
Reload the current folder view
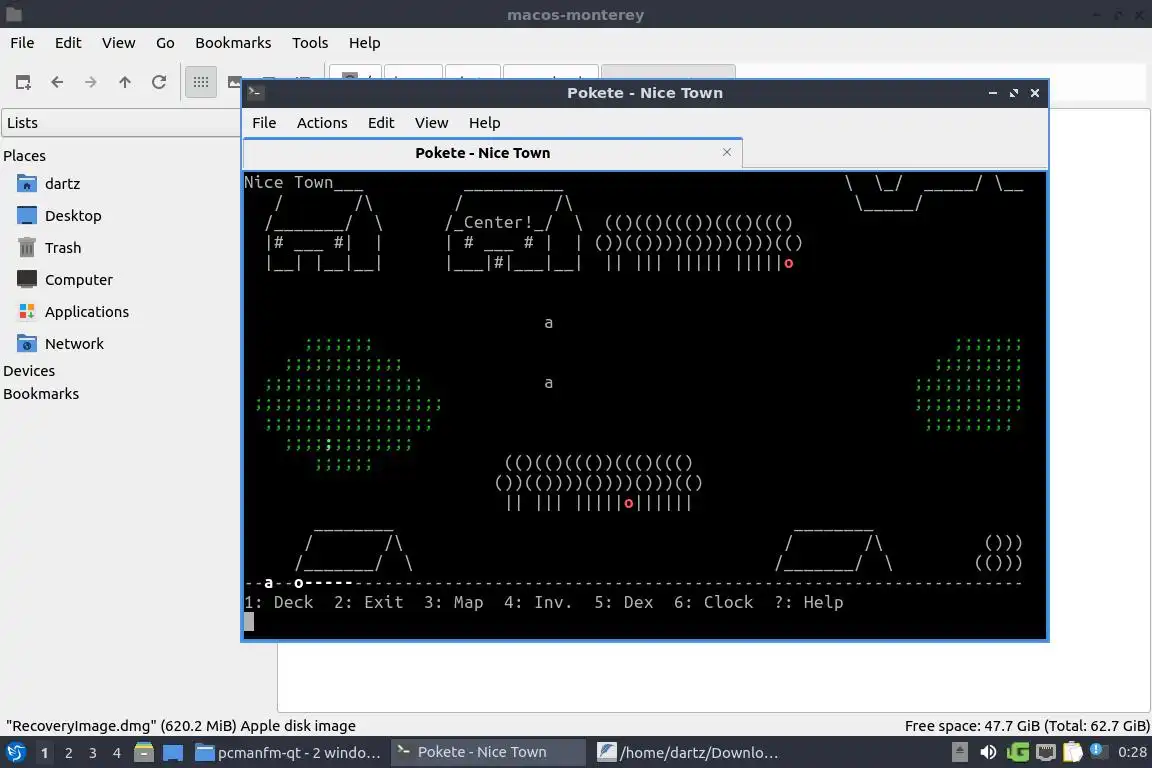159,82
